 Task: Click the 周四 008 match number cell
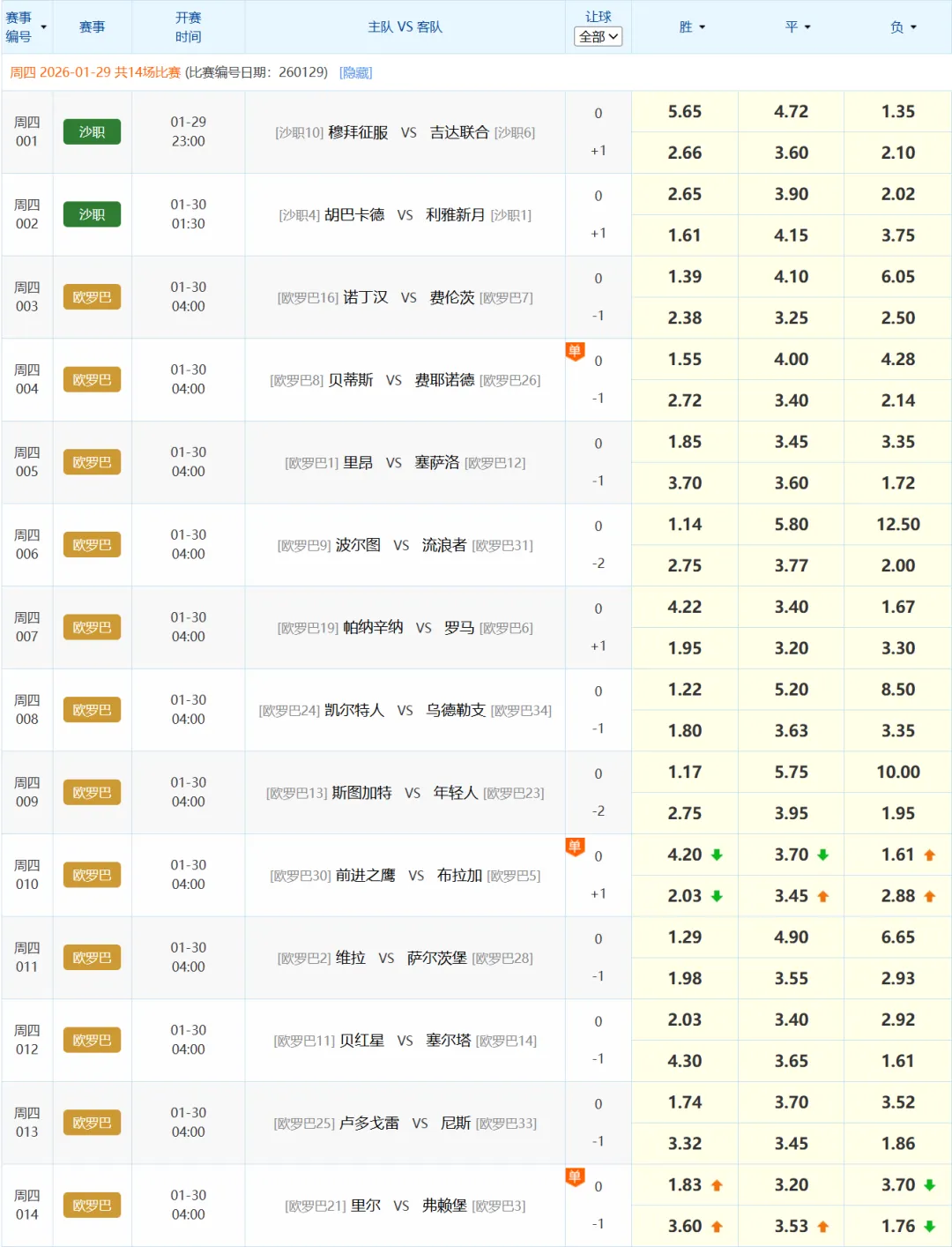pos(27,710)
